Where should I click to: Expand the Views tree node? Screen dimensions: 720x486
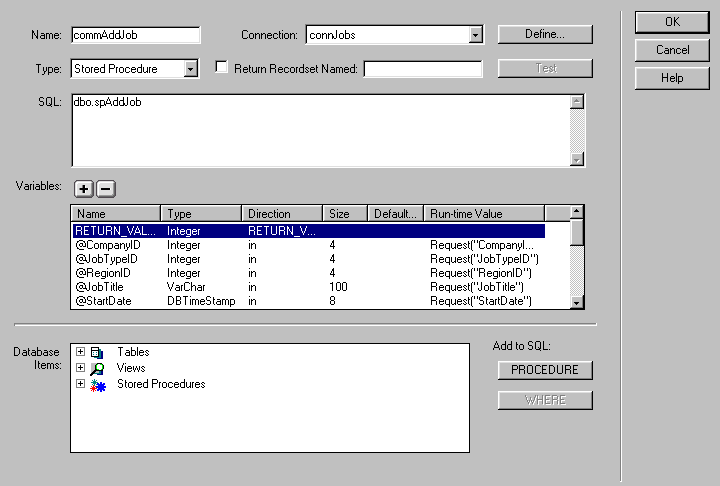point(80,368)
